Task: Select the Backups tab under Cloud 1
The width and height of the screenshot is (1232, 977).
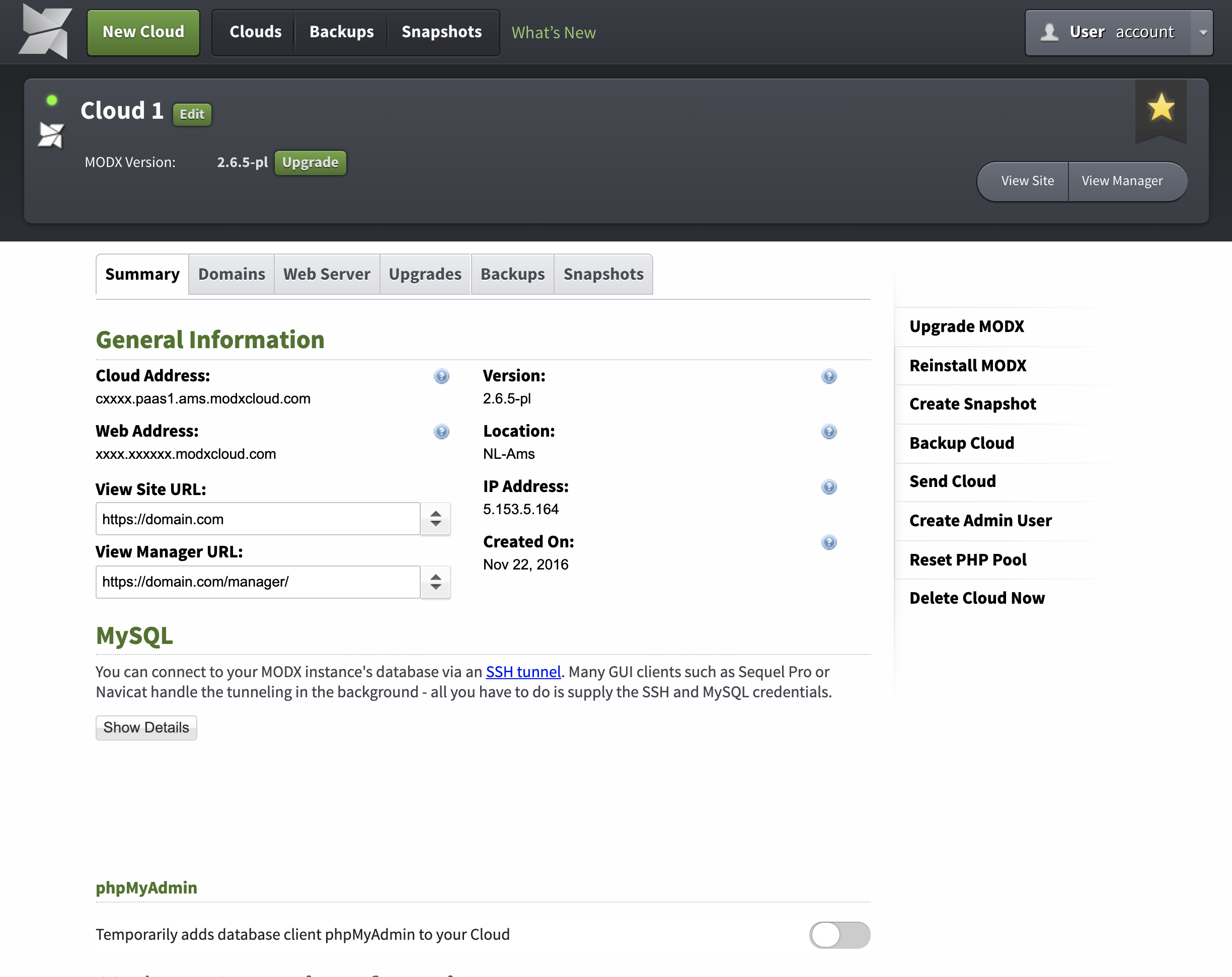Action: [512, 274]
